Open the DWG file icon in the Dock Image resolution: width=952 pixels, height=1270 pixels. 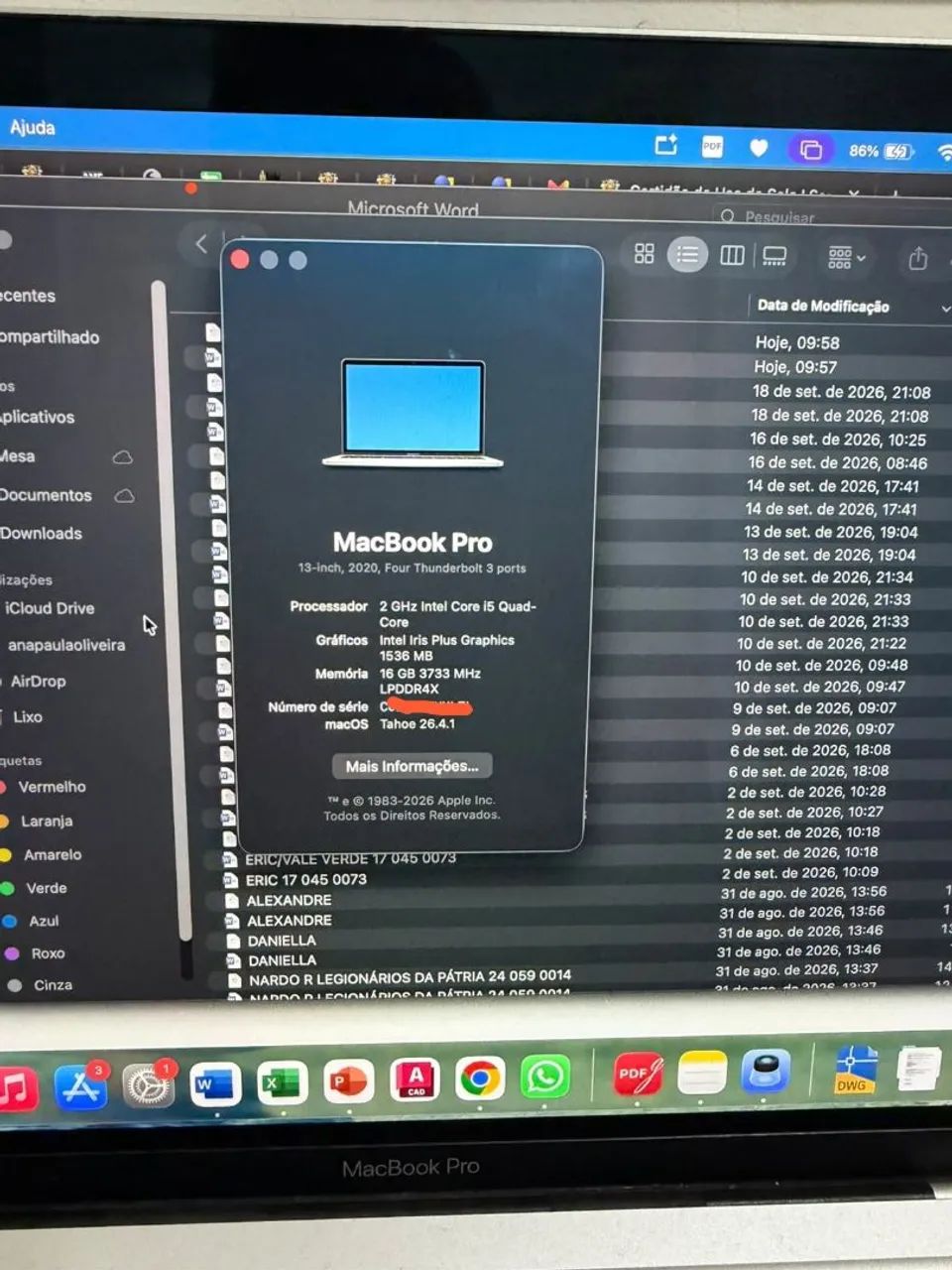click(855, 1070)
